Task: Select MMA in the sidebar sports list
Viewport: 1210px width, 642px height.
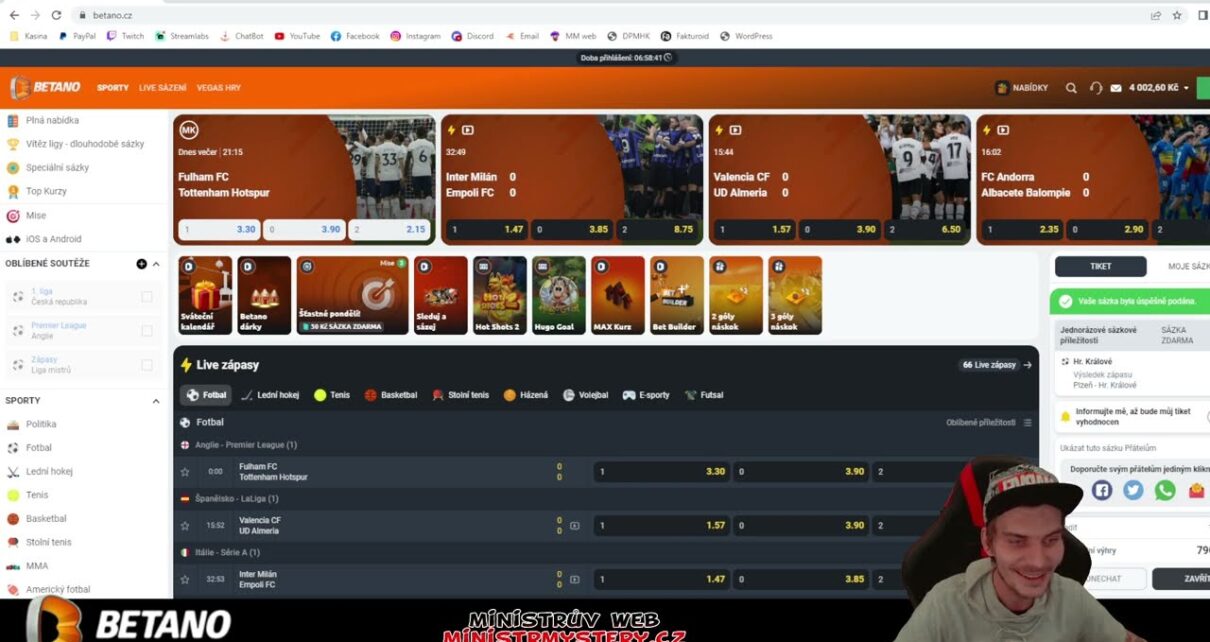Action: [37, 566]
